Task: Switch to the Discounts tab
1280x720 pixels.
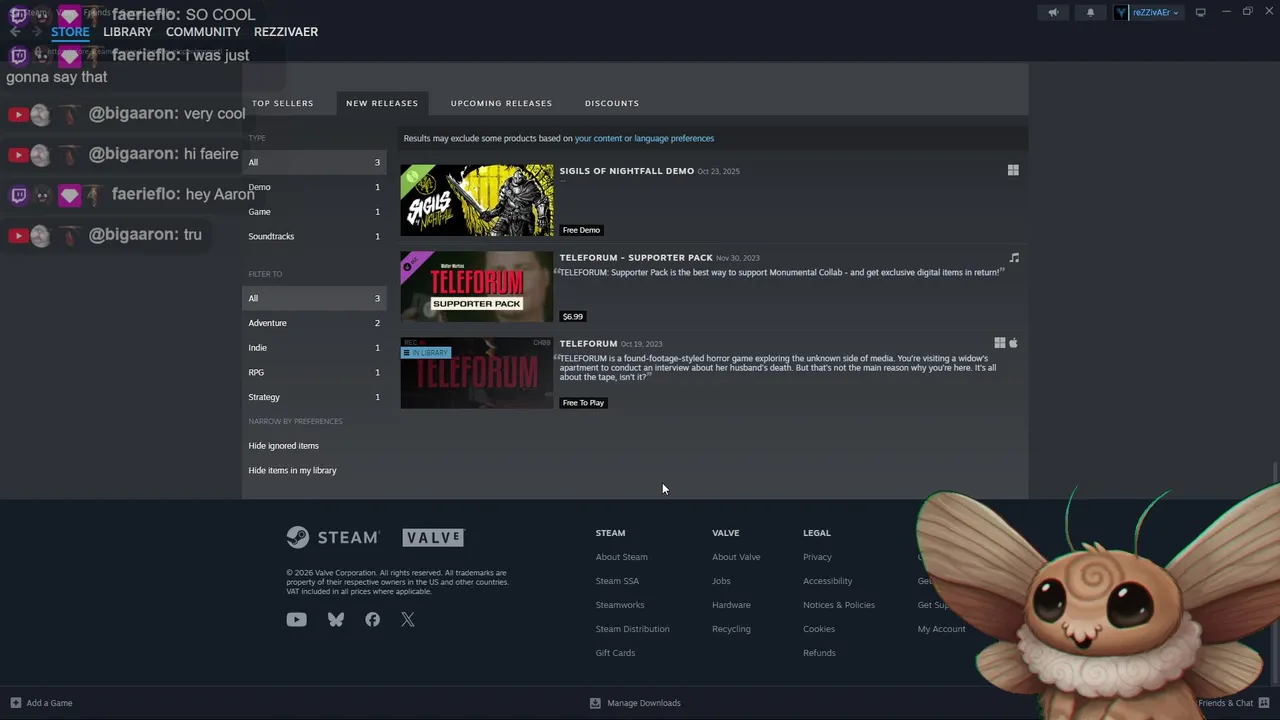Action: [612, 103]
